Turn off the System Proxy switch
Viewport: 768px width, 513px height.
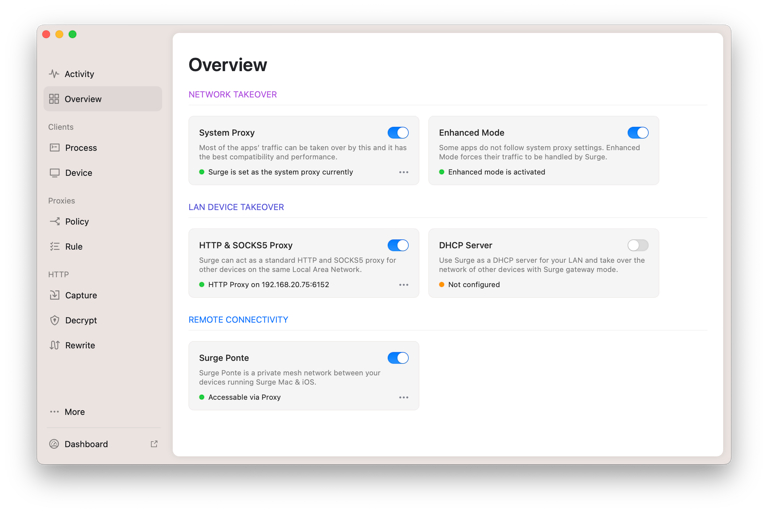(x=398, y=133)
